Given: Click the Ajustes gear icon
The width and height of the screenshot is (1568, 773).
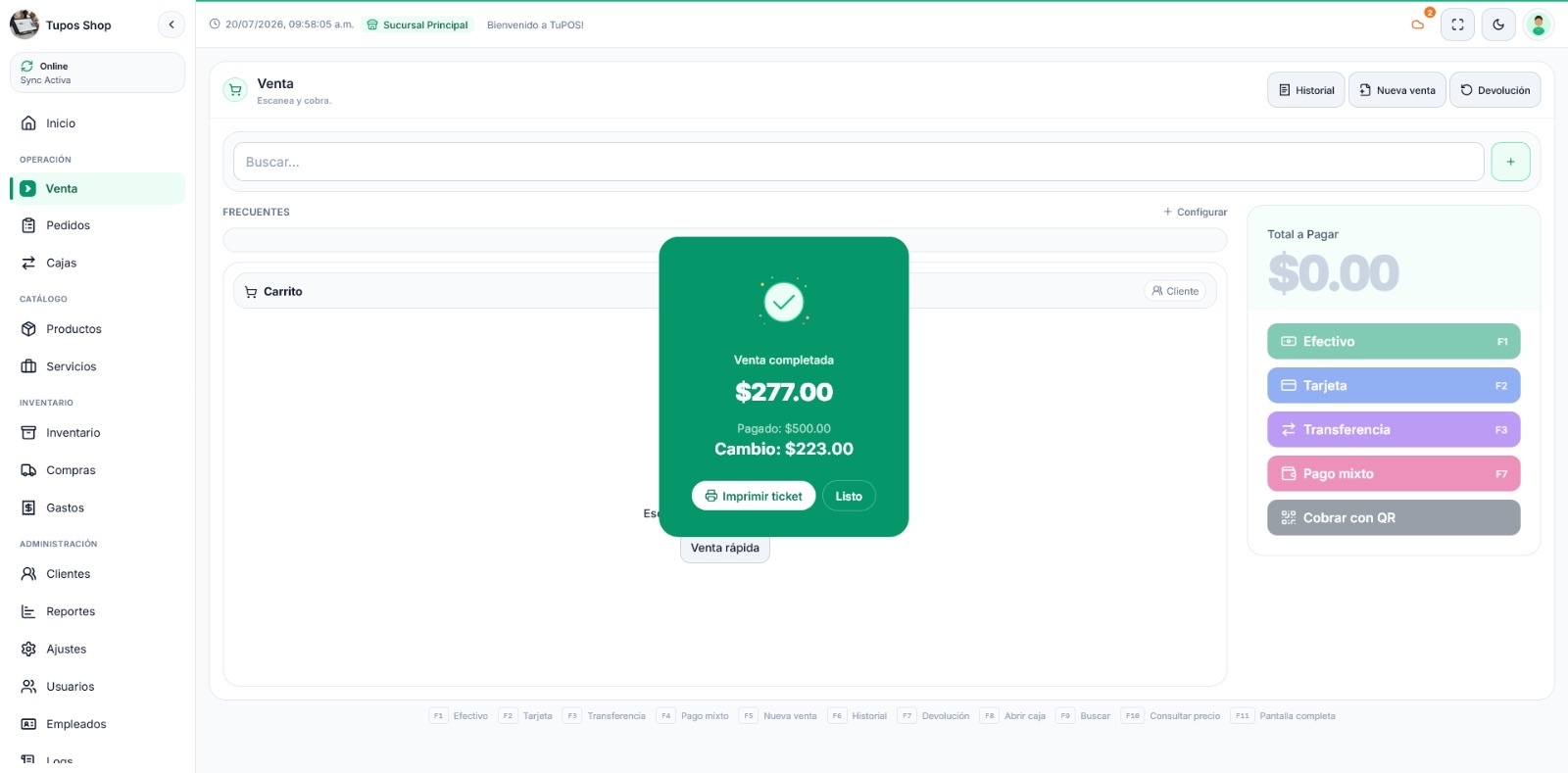Looking at the screenshot, I should [28, 649].
